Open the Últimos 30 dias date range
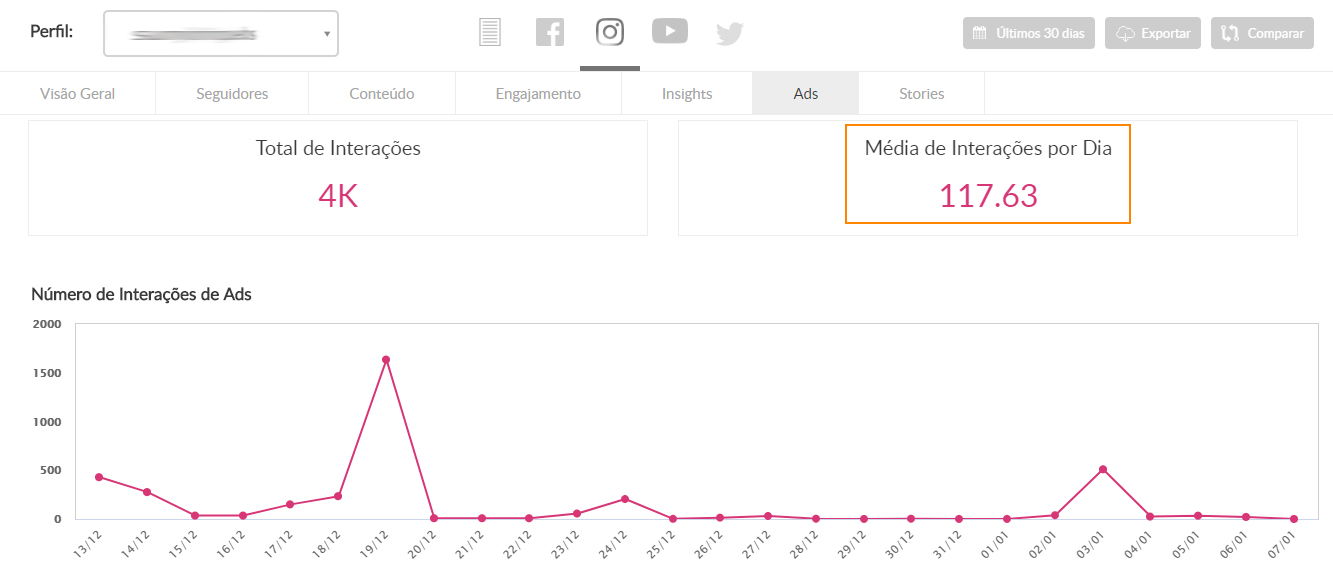This screenshot has width=1333, height=564. tap(1029, 33)
